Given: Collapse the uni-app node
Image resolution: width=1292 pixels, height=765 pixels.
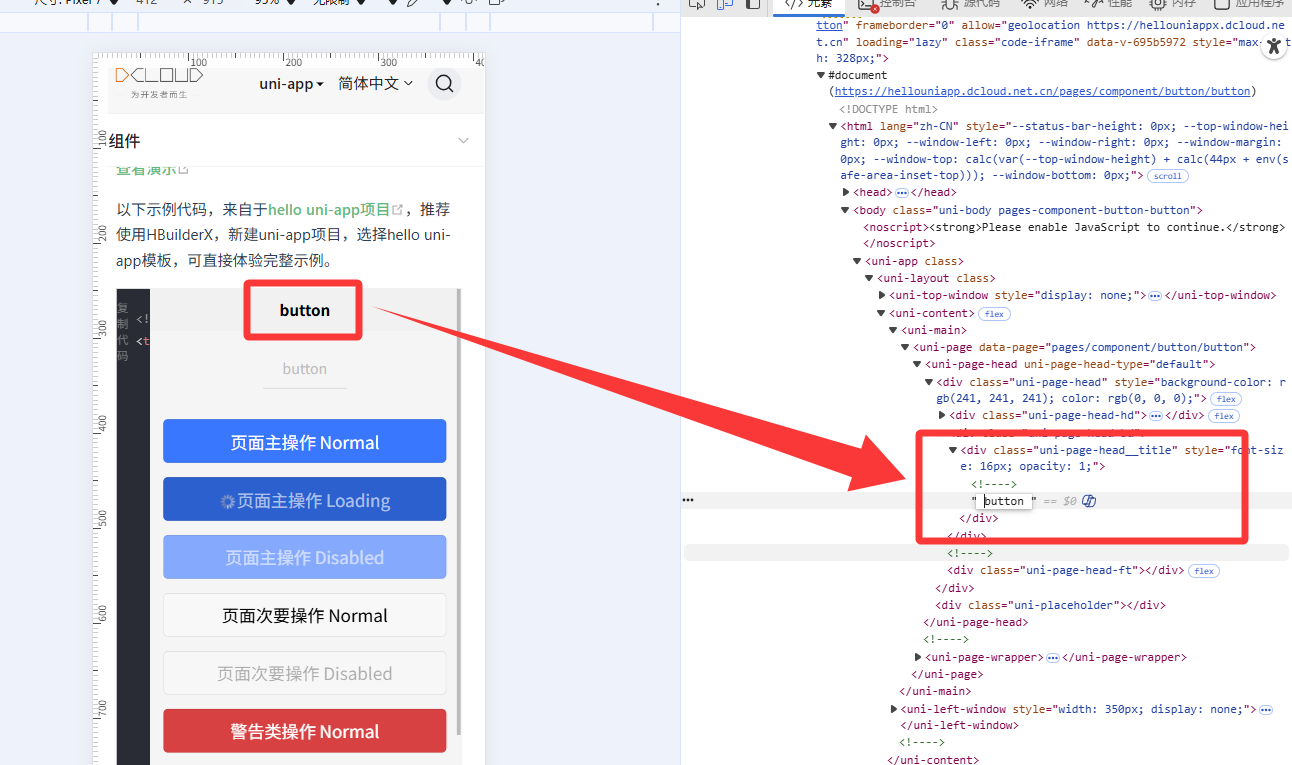Looking at the screenshot, I should tap(857, 261).
